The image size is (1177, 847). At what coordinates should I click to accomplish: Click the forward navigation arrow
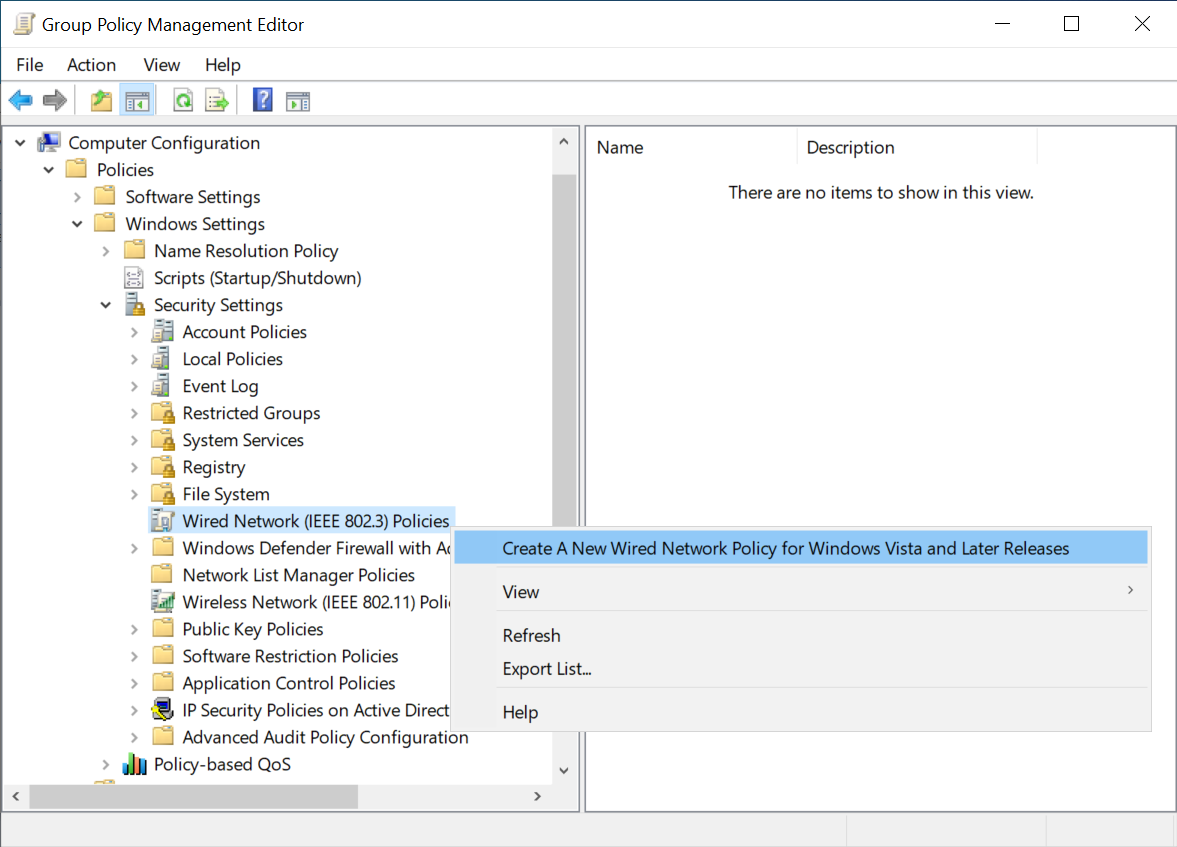[x=54, y=99]
